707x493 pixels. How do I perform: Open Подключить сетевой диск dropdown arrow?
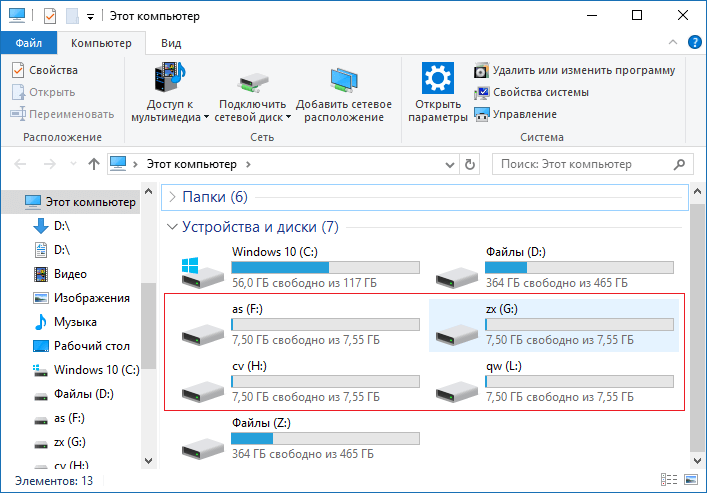pos(289,117)
